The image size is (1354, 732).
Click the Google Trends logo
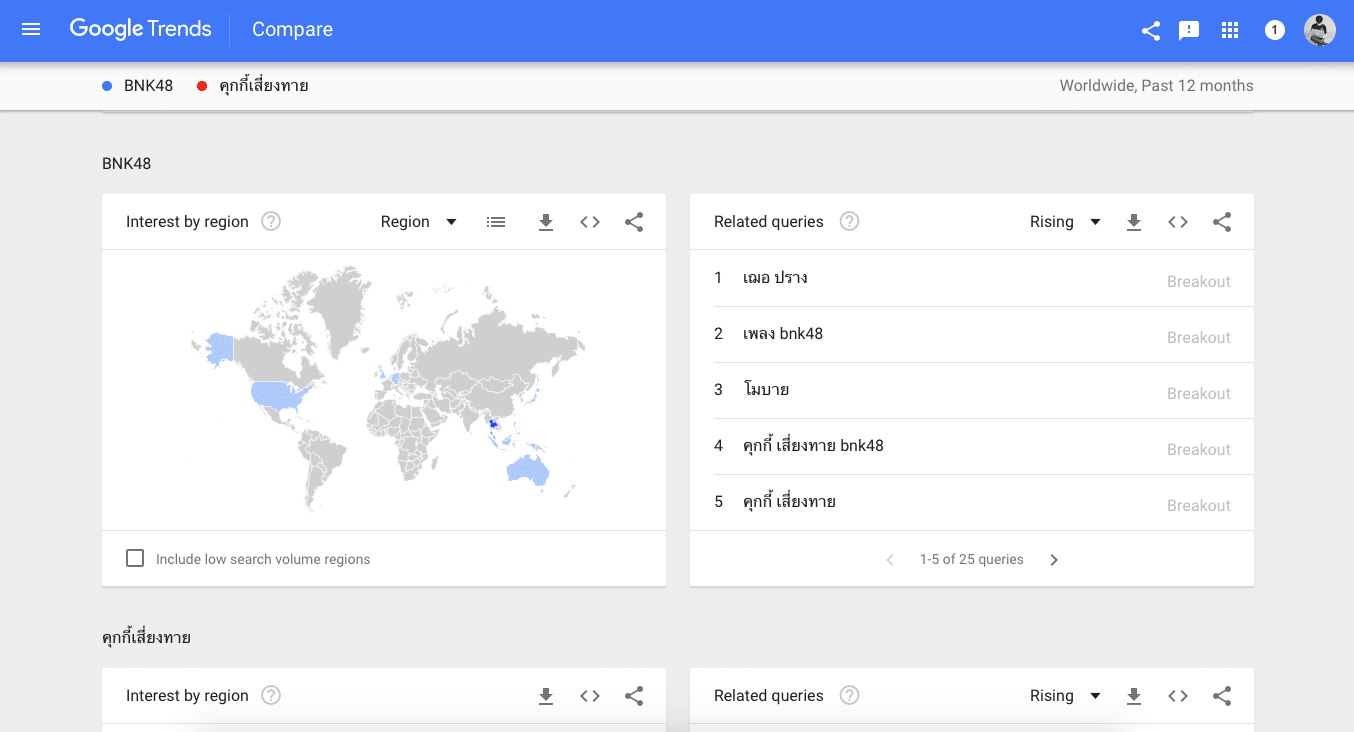coord(140,30)
